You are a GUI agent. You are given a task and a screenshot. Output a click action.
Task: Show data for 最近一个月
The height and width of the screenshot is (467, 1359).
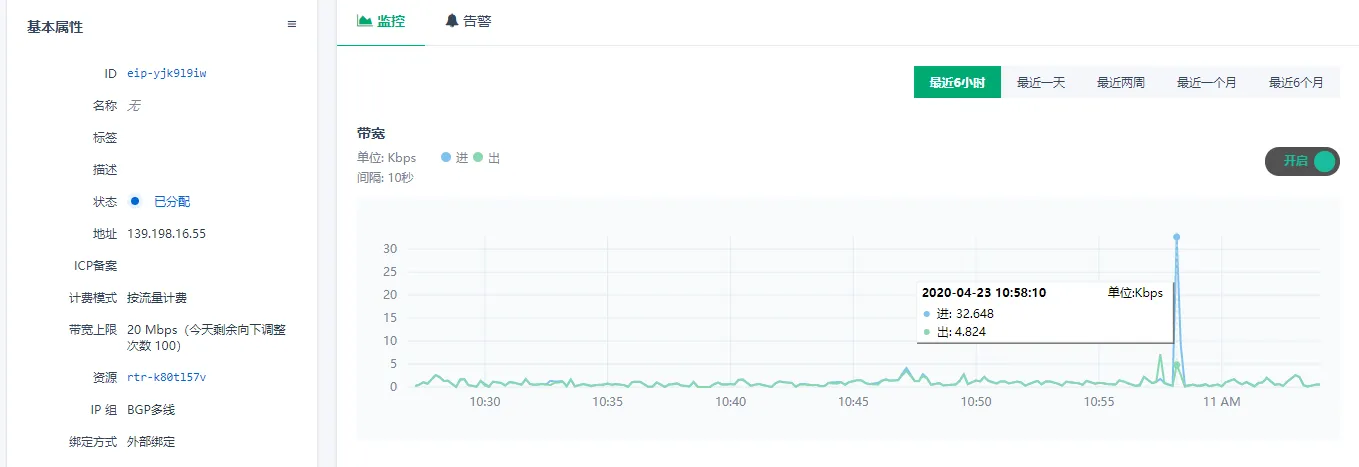tap(1207, 83)
